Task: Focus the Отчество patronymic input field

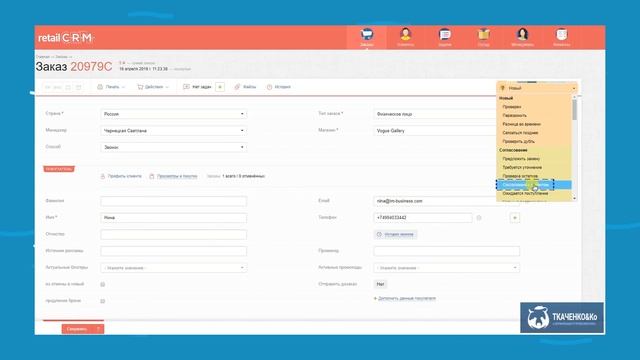Action: click(x=173, y=234)
